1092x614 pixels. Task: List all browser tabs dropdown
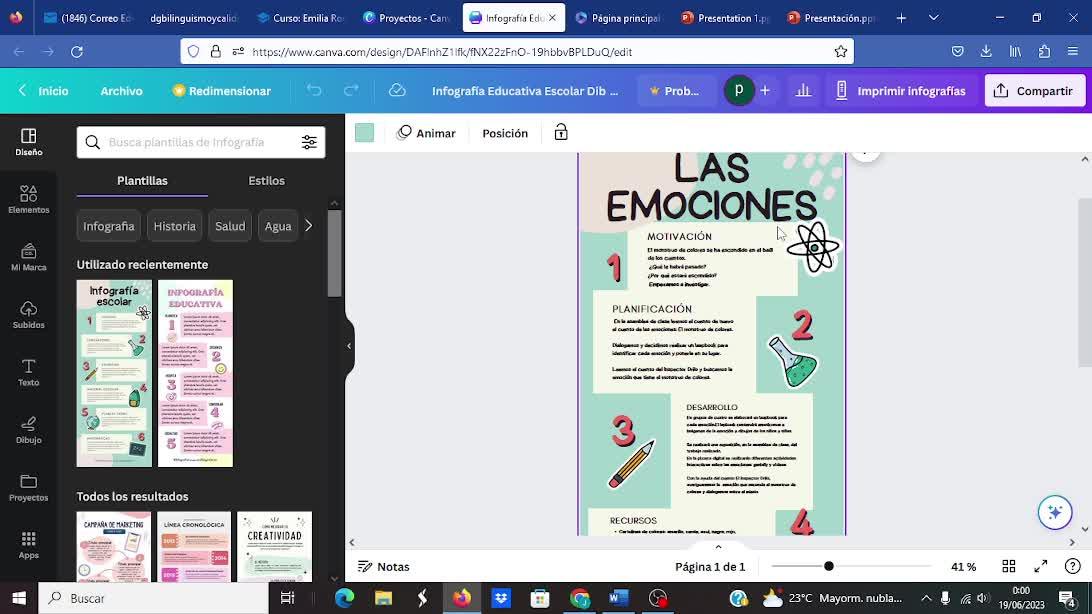[x=933, y=18]
